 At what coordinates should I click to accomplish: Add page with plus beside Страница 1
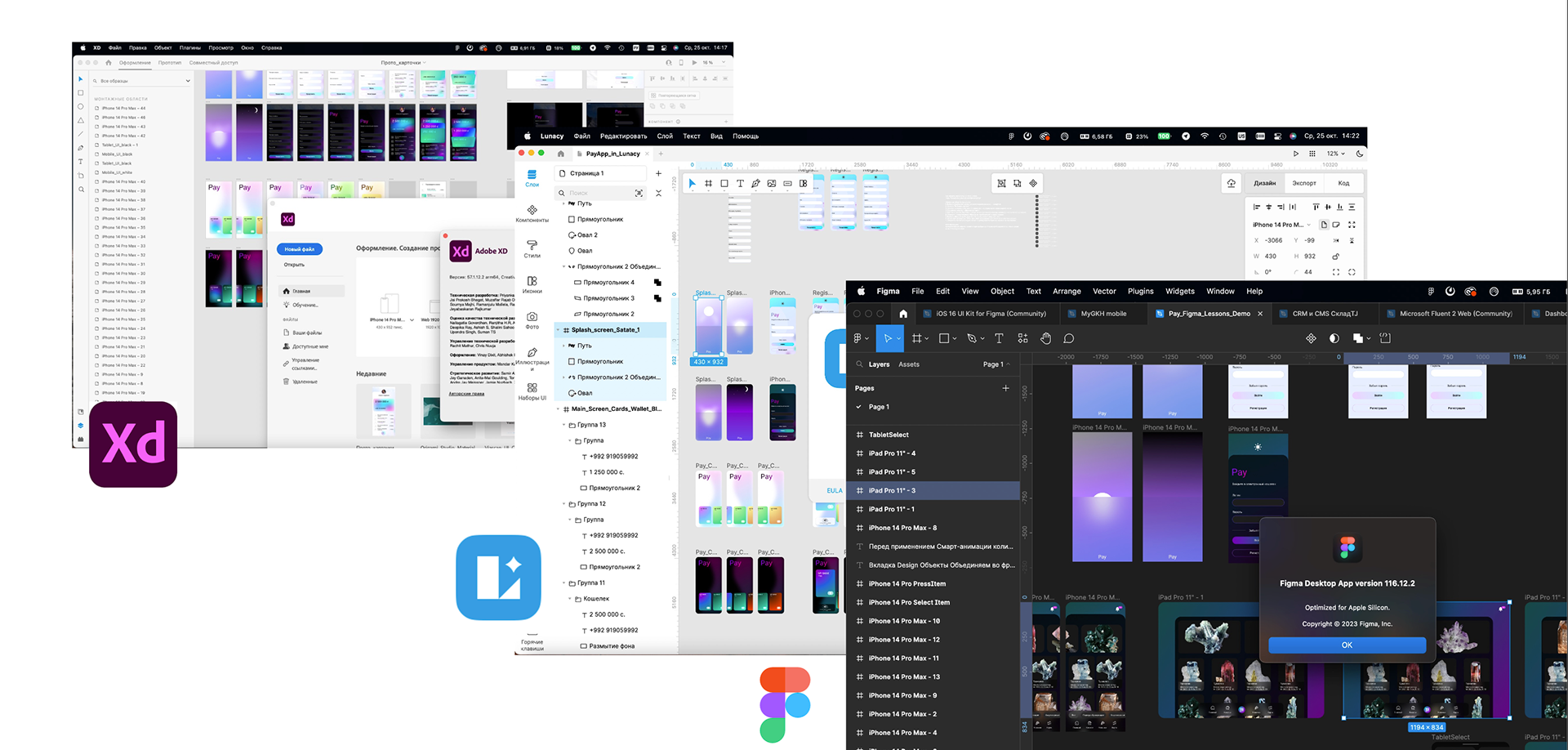pyautogui.click(x=658, y=173)
